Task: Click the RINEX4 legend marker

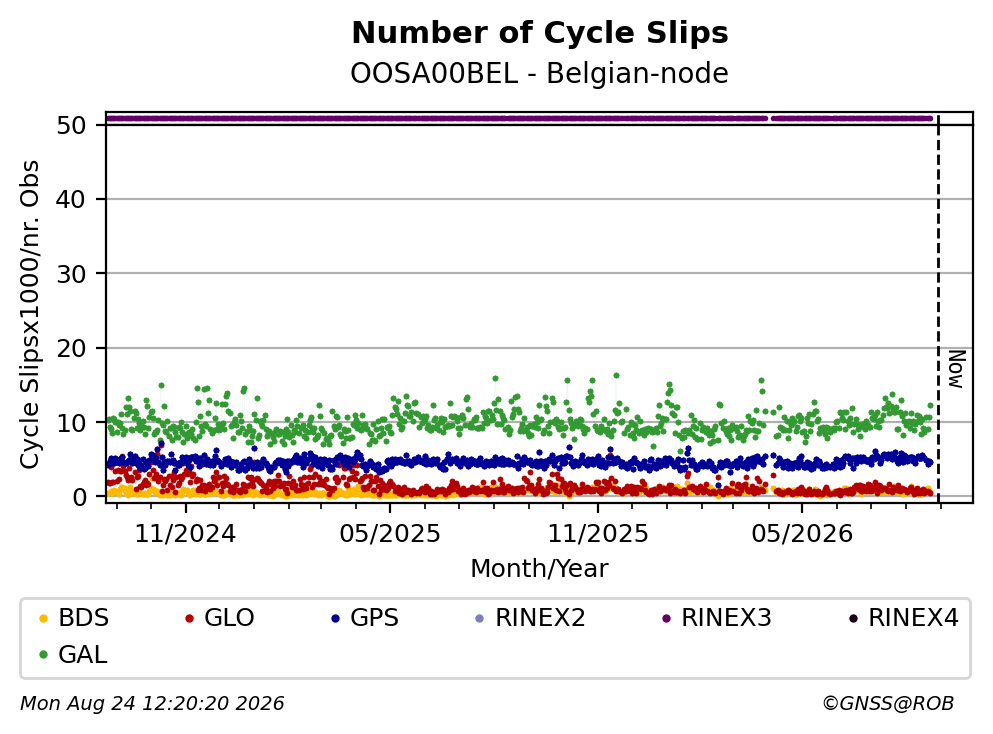Action: 853,618
